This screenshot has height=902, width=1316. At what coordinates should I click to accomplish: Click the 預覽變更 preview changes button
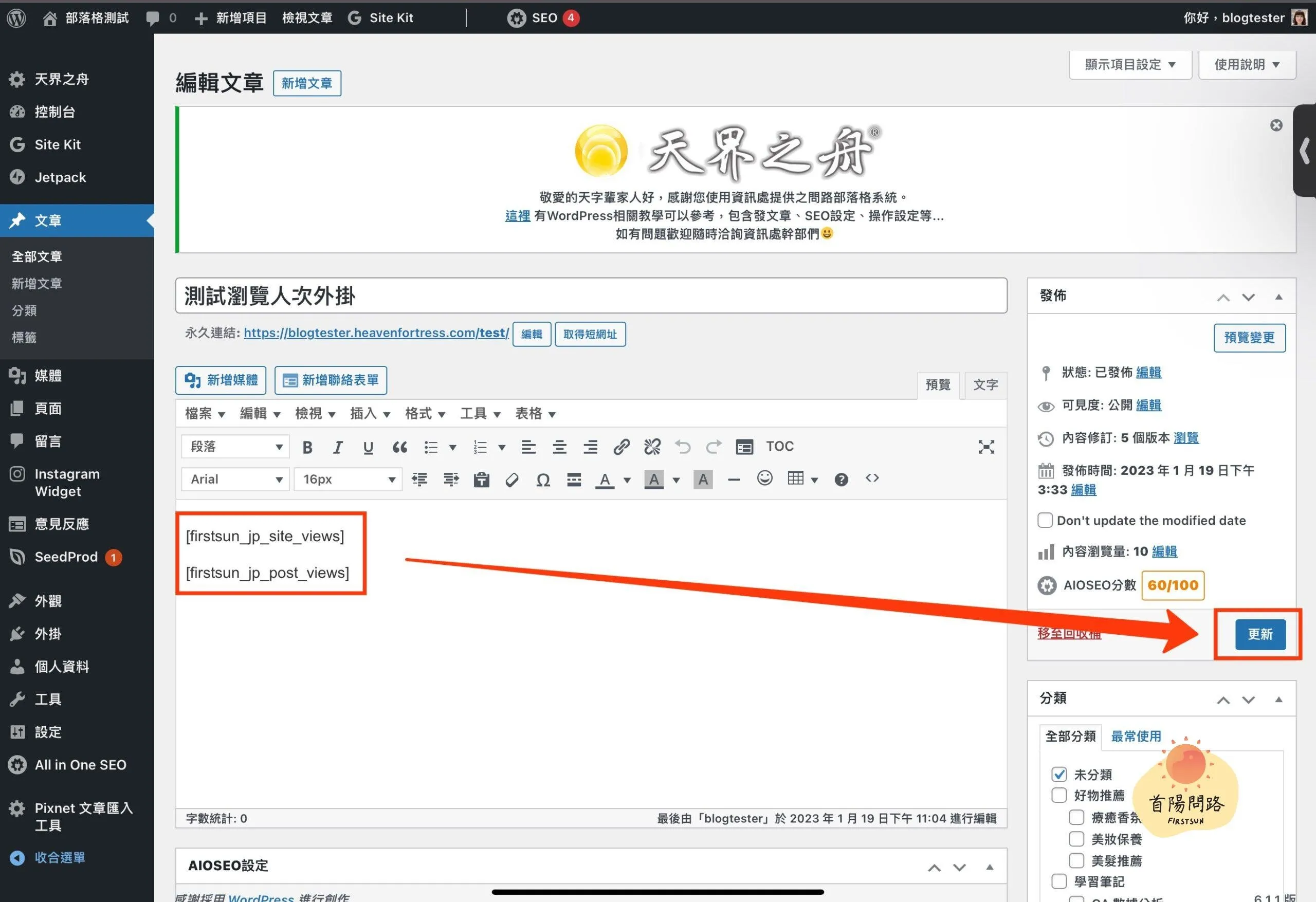(x=1249, y=338)
